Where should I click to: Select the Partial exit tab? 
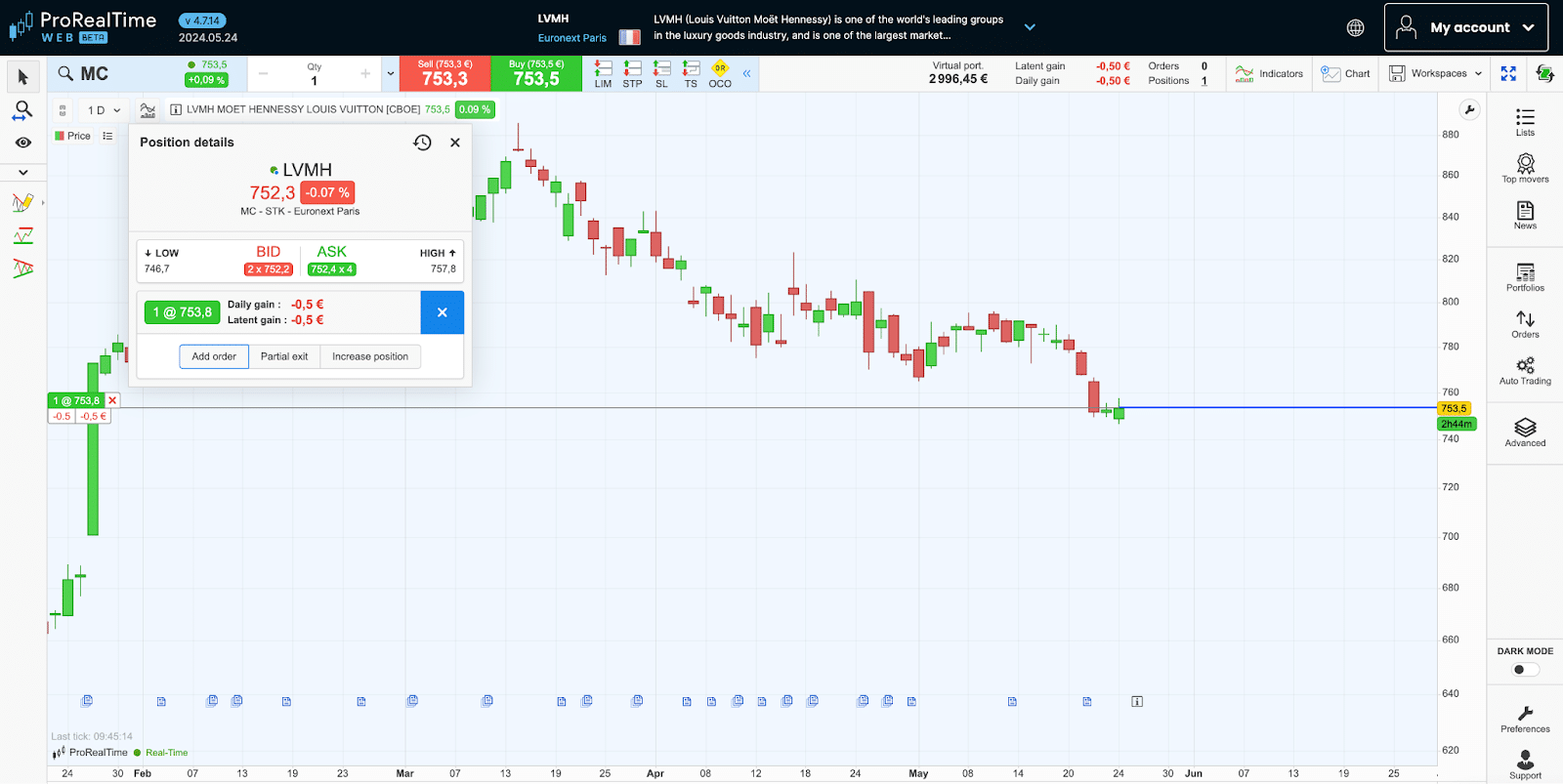[284, 356]
